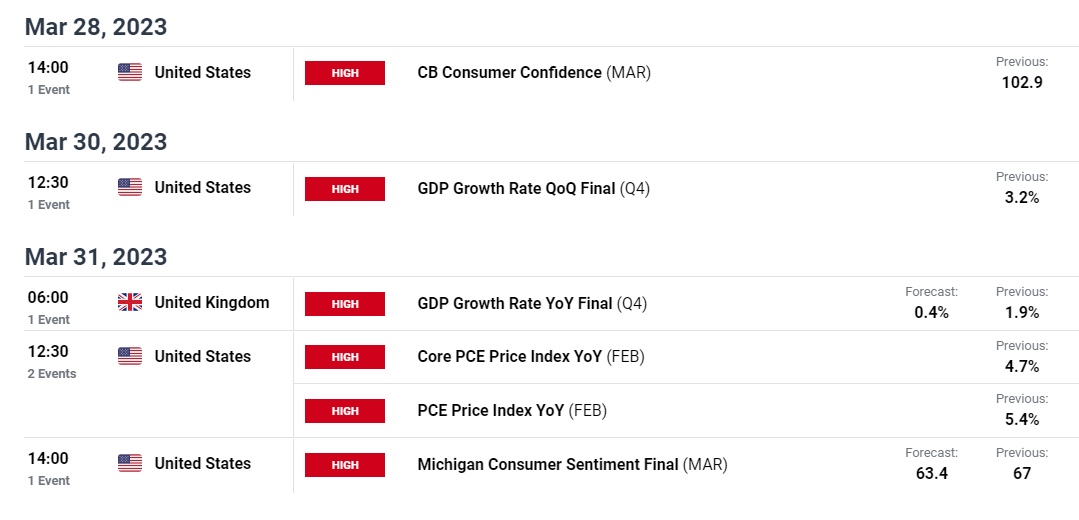
Task: Click the US flag beside Michigan Consumer Sentiment
Action: click(129, 463)
